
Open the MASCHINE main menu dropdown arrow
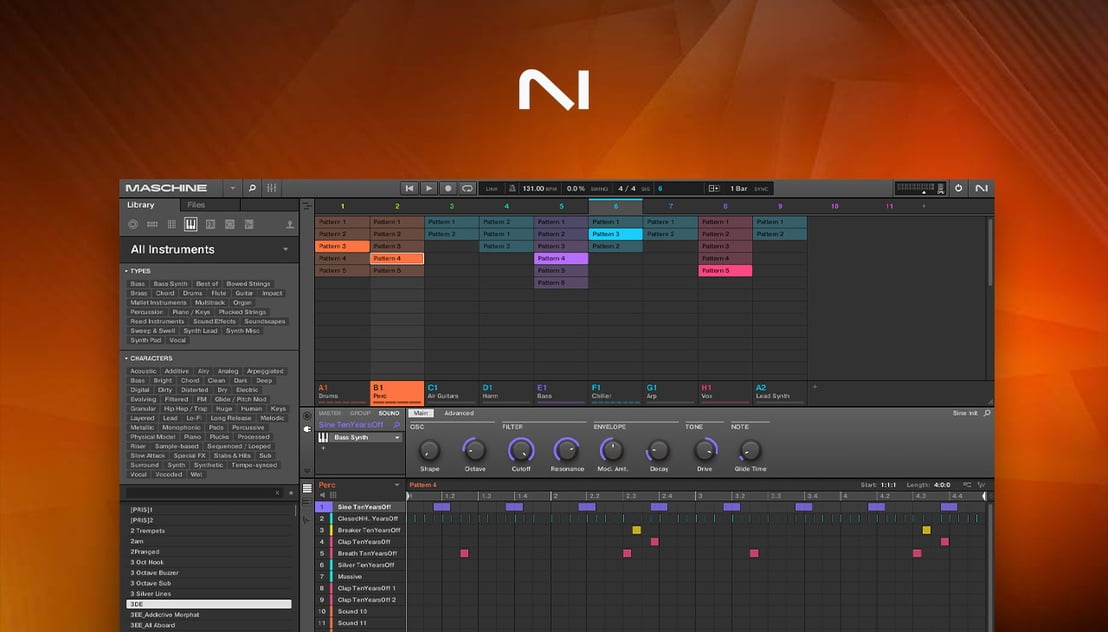pos(232,188)
